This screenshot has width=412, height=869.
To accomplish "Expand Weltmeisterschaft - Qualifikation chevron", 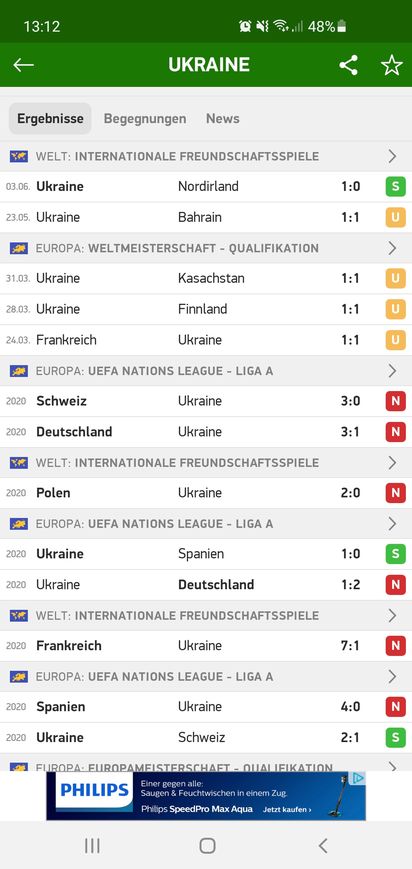I will point(393,248).
